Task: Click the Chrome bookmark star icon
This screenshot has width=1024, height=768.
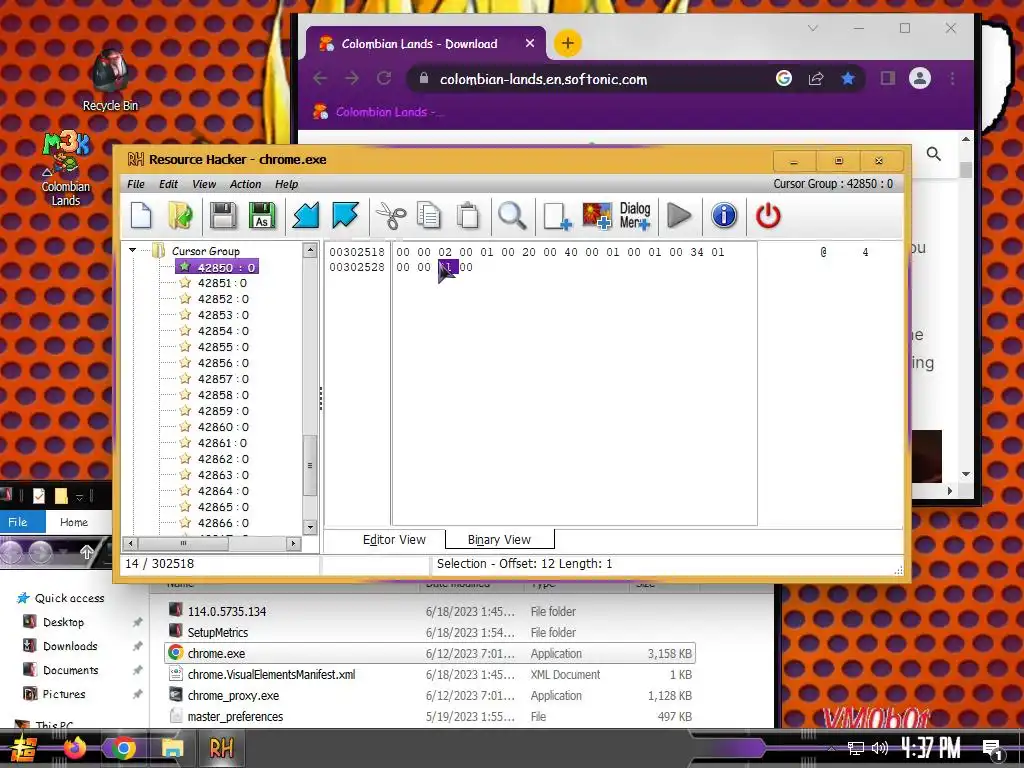Action: tap(848, 78)
